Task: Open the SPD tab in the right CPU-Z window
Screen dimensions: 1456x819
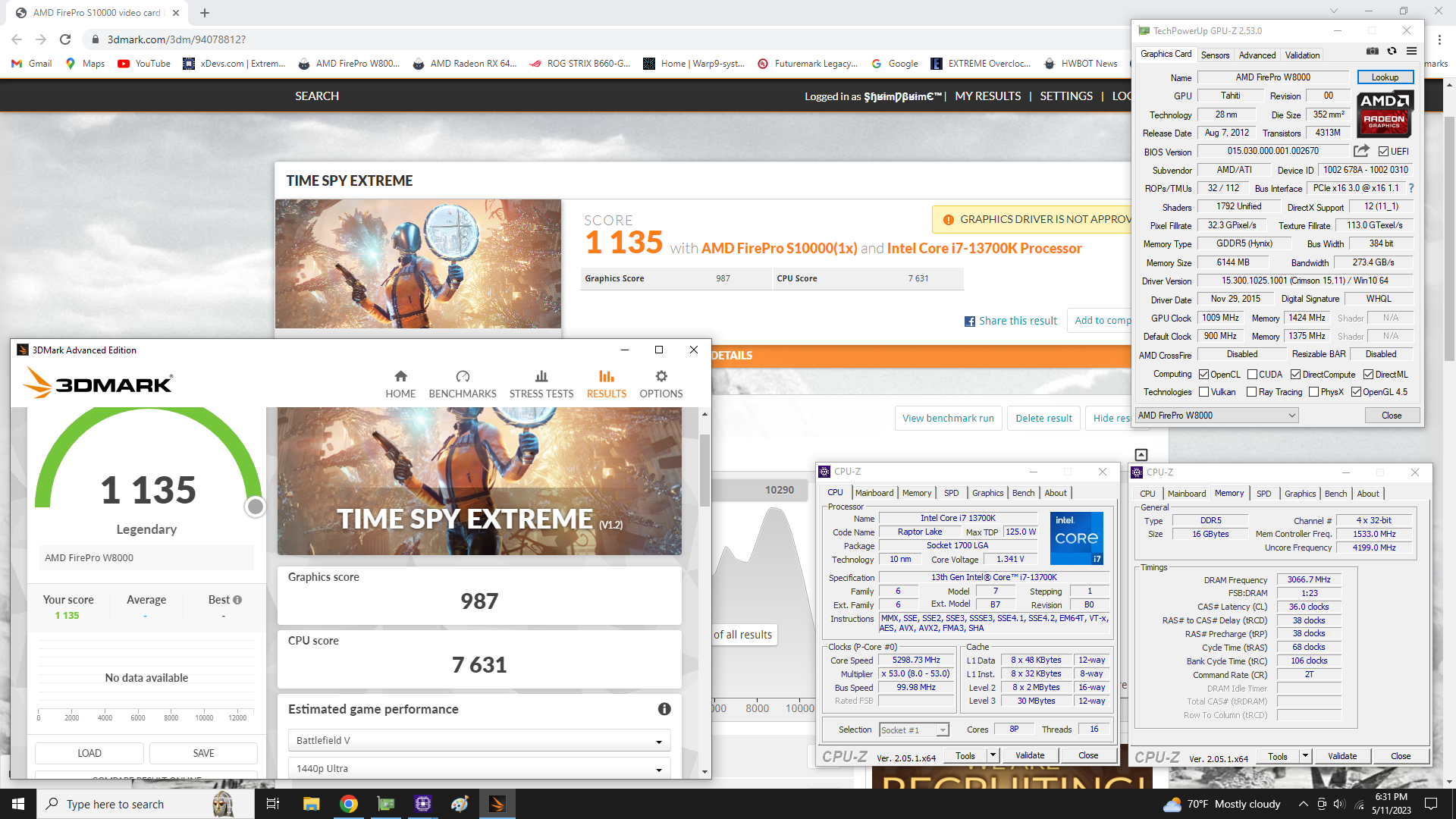Action: pyautogui.click(x=1263, y=494)
